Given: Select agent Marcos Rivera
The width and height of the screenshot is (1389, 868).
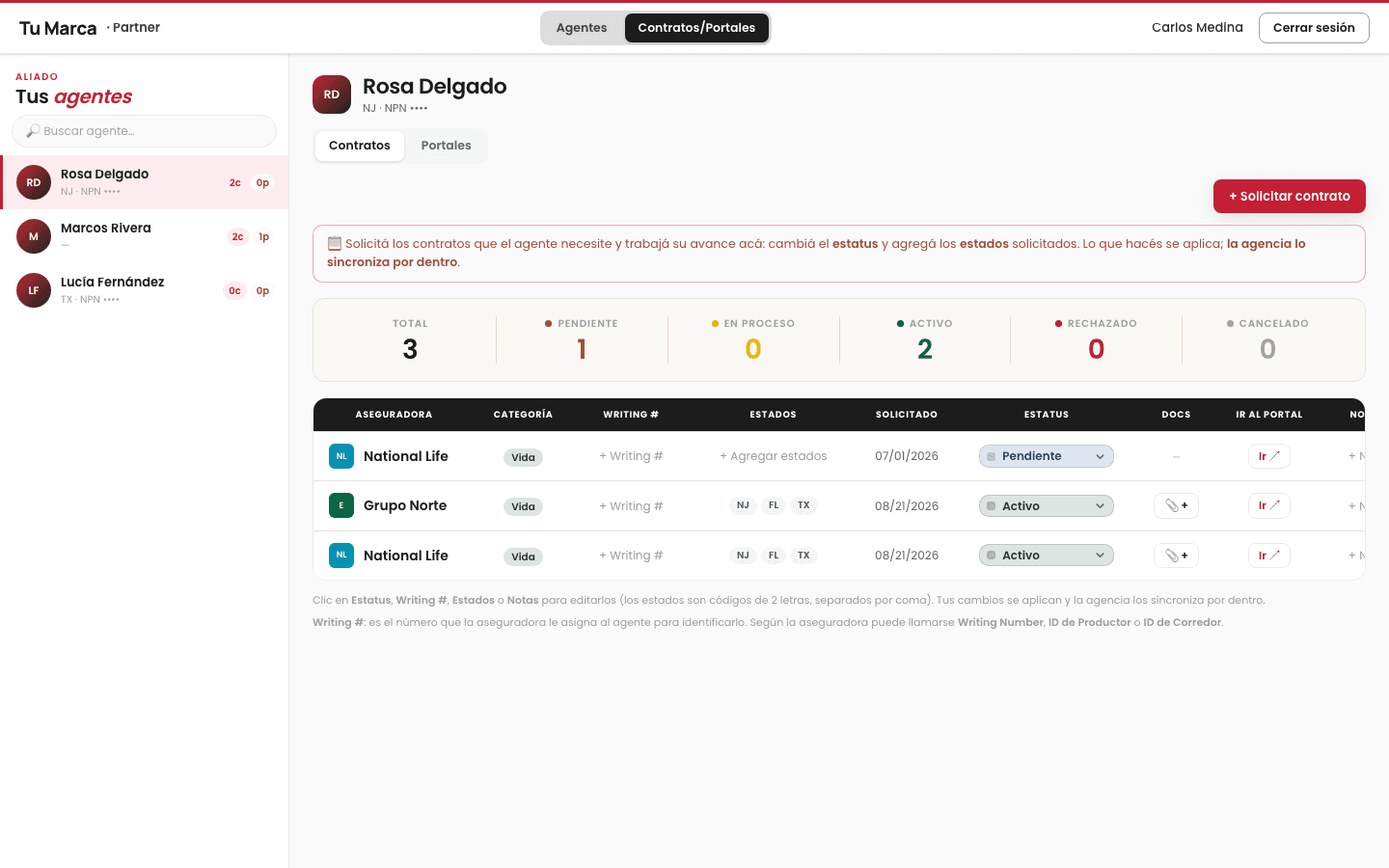Looking at the screenshot, I should pyautogui.click(x=145, y=236).
